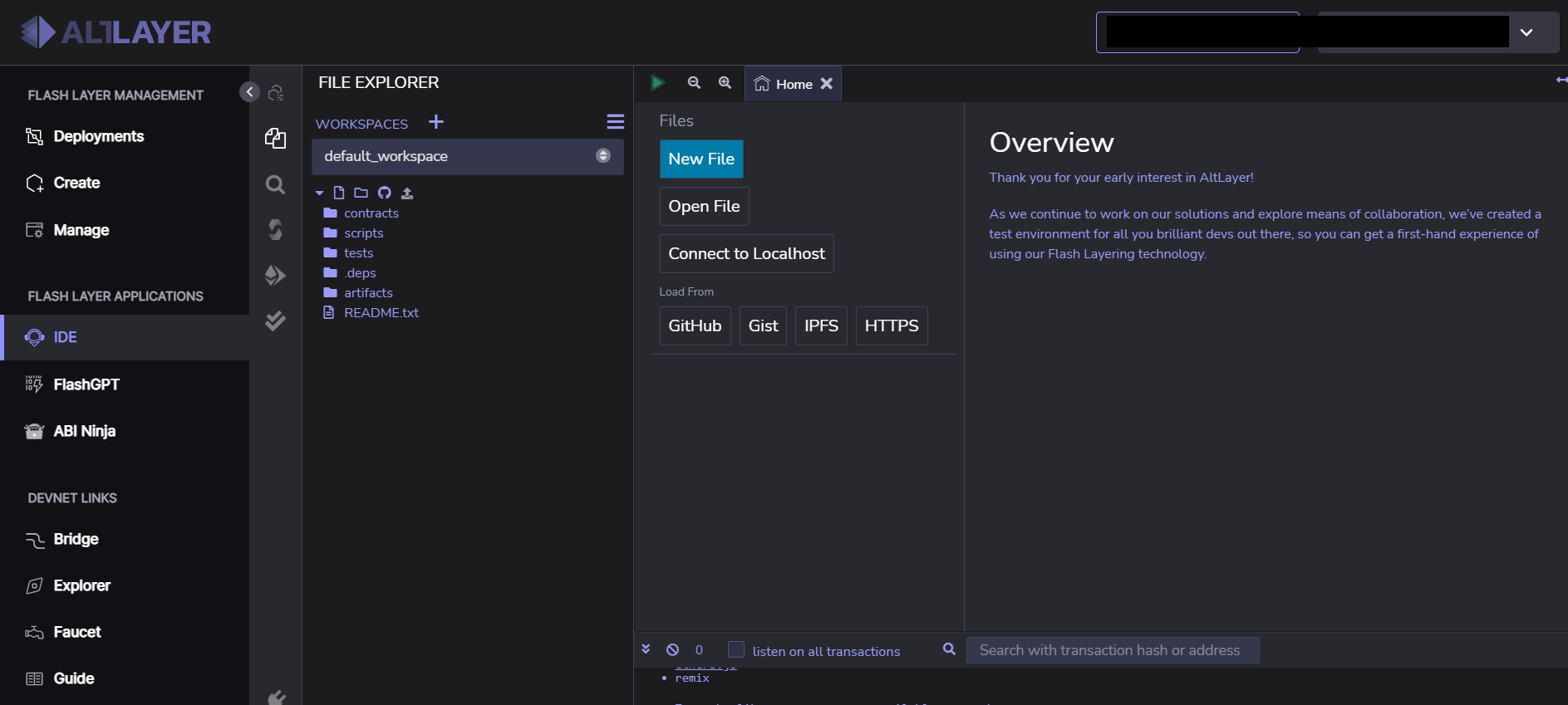
Task: Open the default_workspace dropdown
Action: [x=467, y=156]
